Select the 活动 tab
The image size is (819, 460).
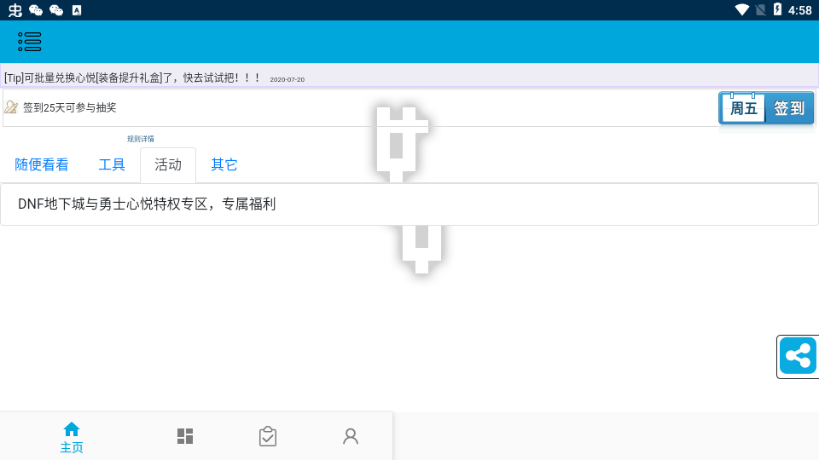pos(168,165)
